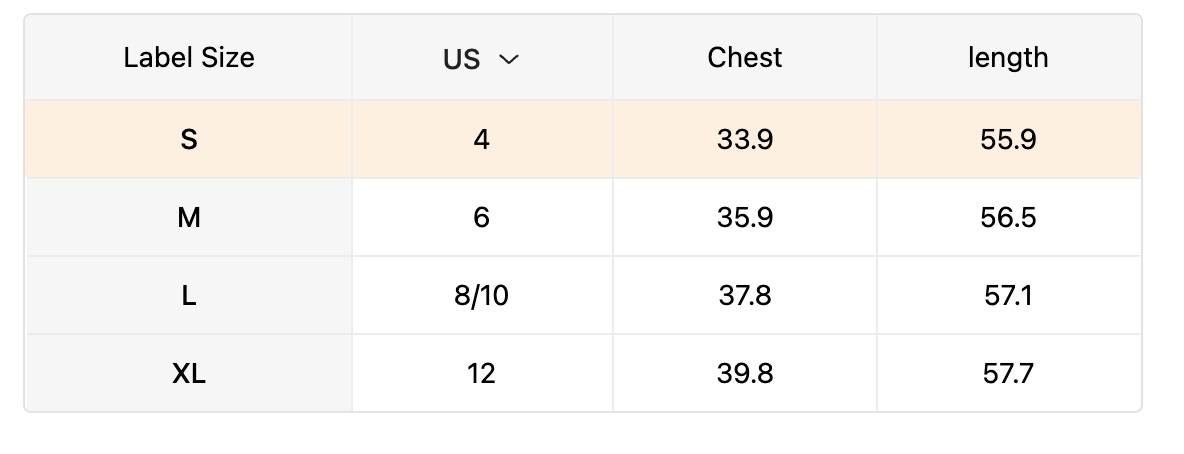1184x454 pixels.
Task: Select the L label size row
Action: [189, 296]
